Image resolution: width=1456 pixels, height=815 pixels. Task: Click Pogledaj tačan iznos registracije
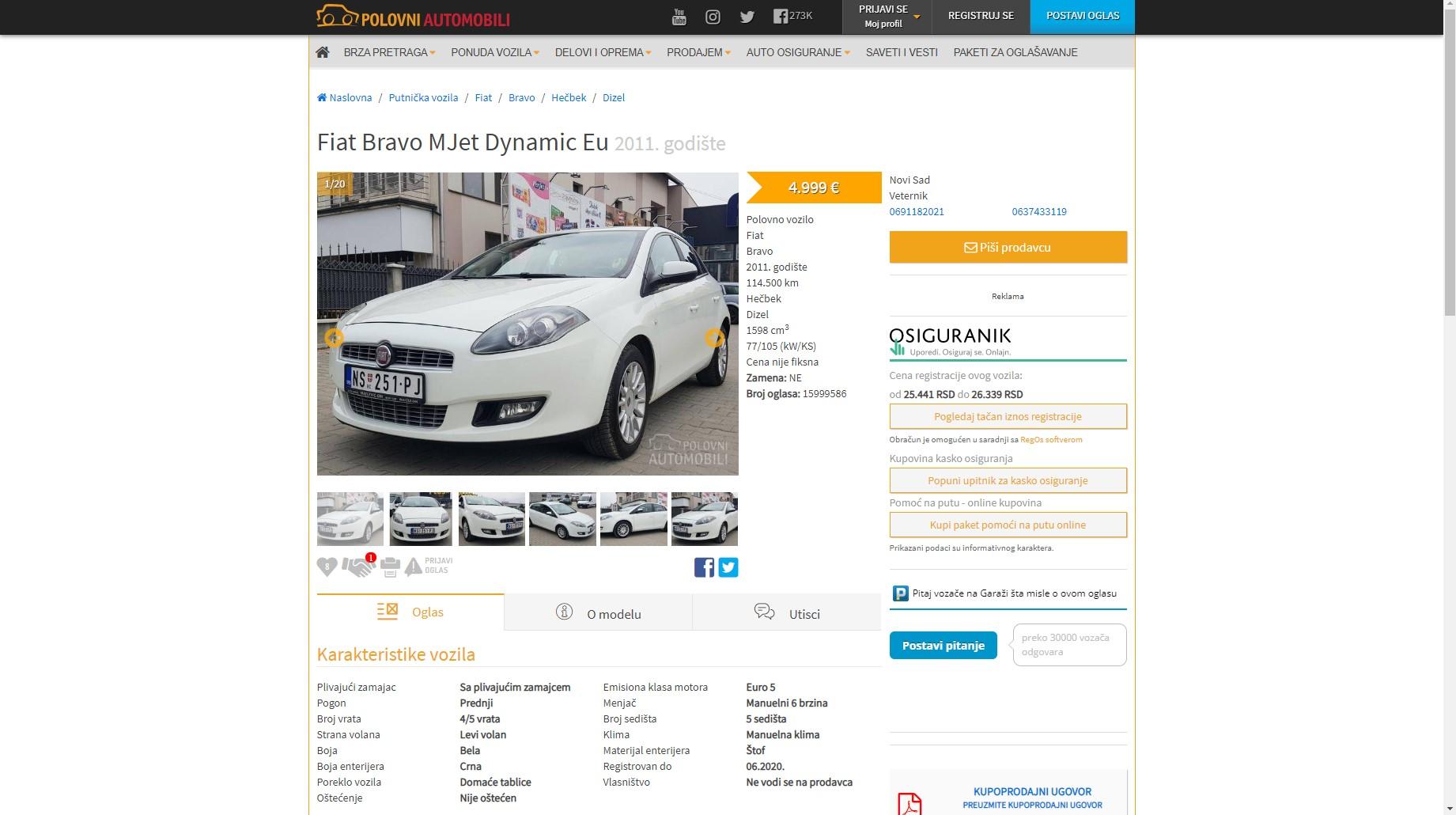click(1008, 416)
